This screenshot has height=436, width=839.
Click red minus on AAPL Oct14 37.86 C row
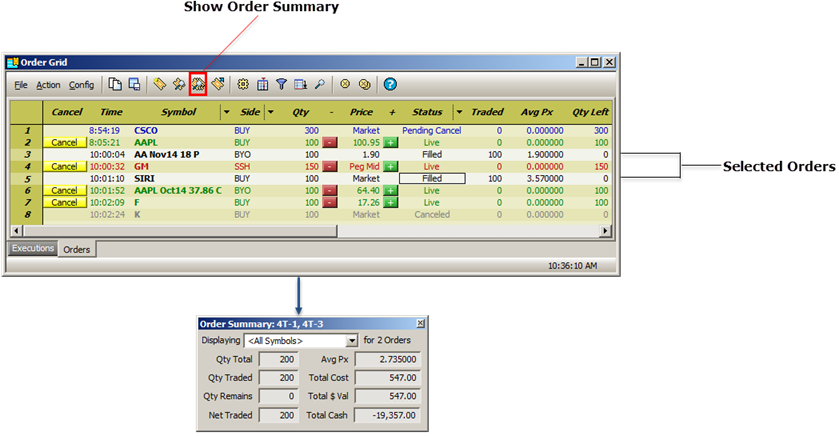pos(330,190)
